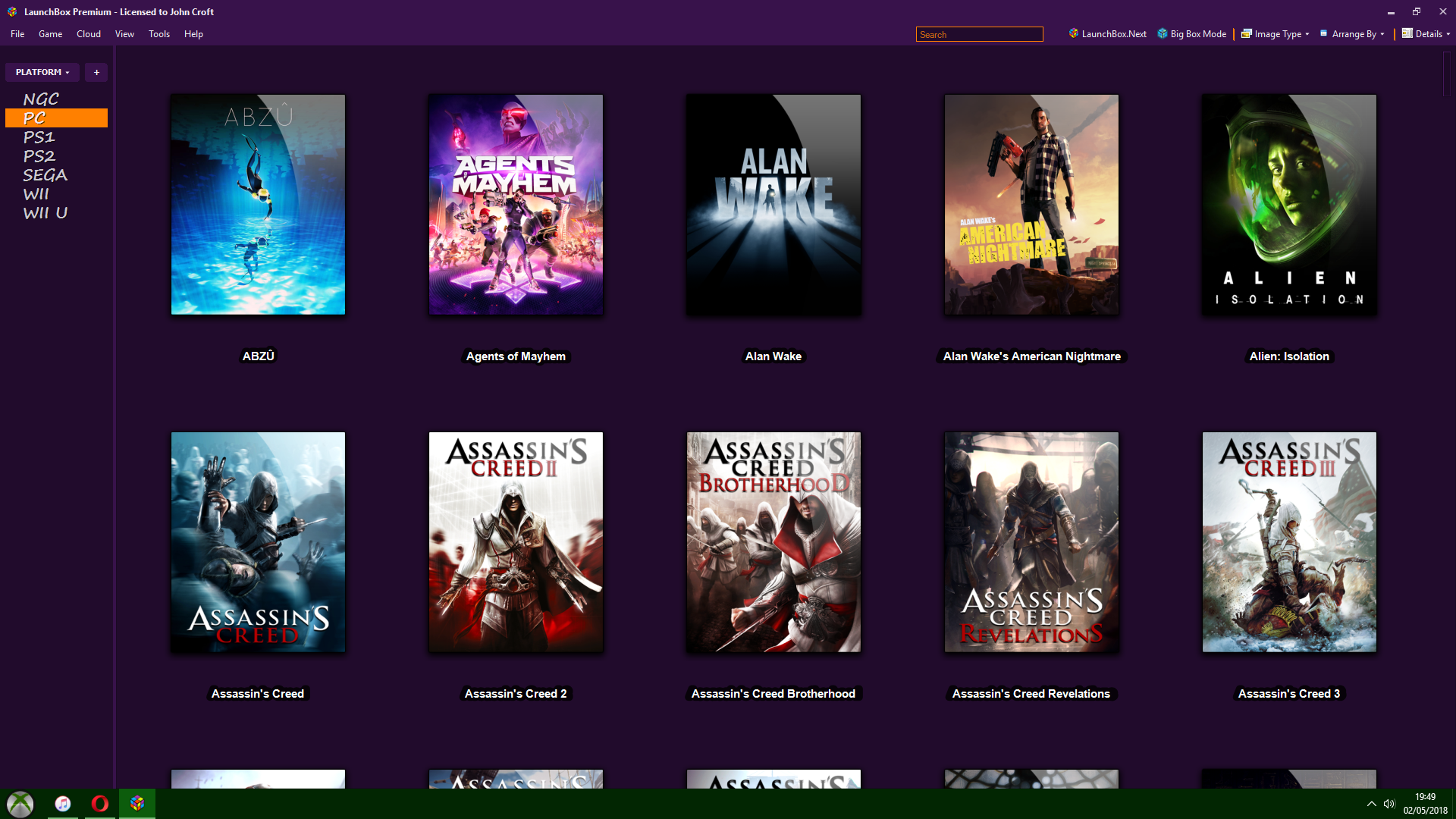Select the PS1 platform
The image size is (1456, 819).
[56, 137]
